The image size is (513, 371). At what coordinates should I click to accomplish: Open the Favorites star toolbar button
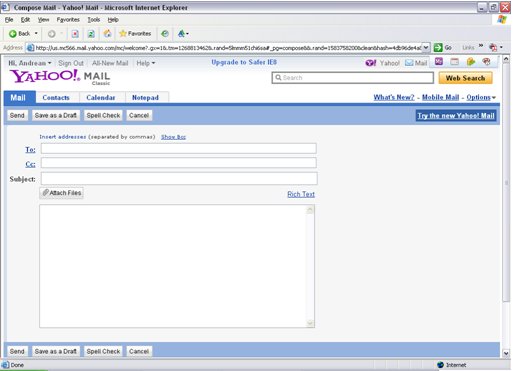point(135,34)
